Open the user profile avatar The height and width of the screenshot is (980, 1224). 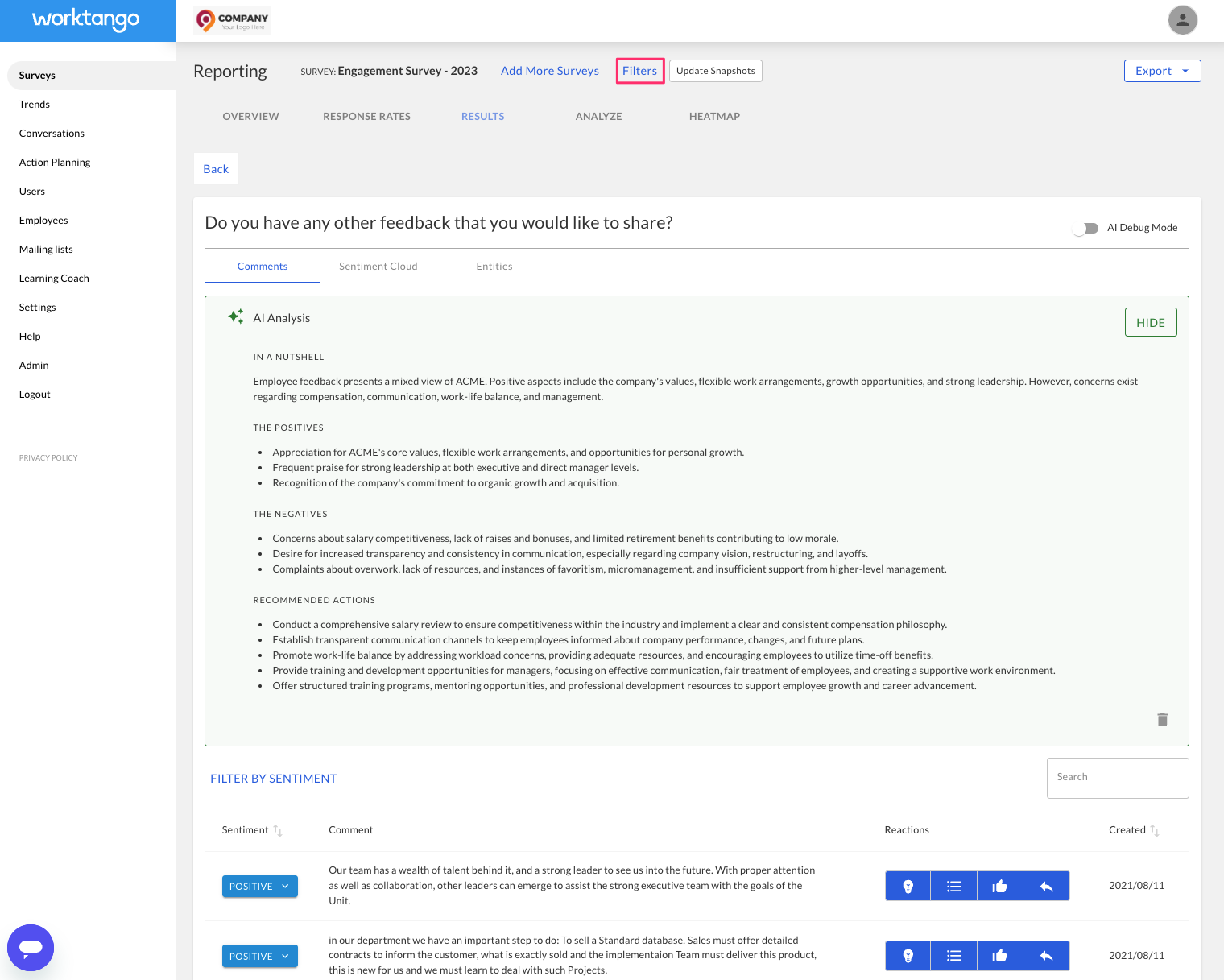coord(1182,20)
